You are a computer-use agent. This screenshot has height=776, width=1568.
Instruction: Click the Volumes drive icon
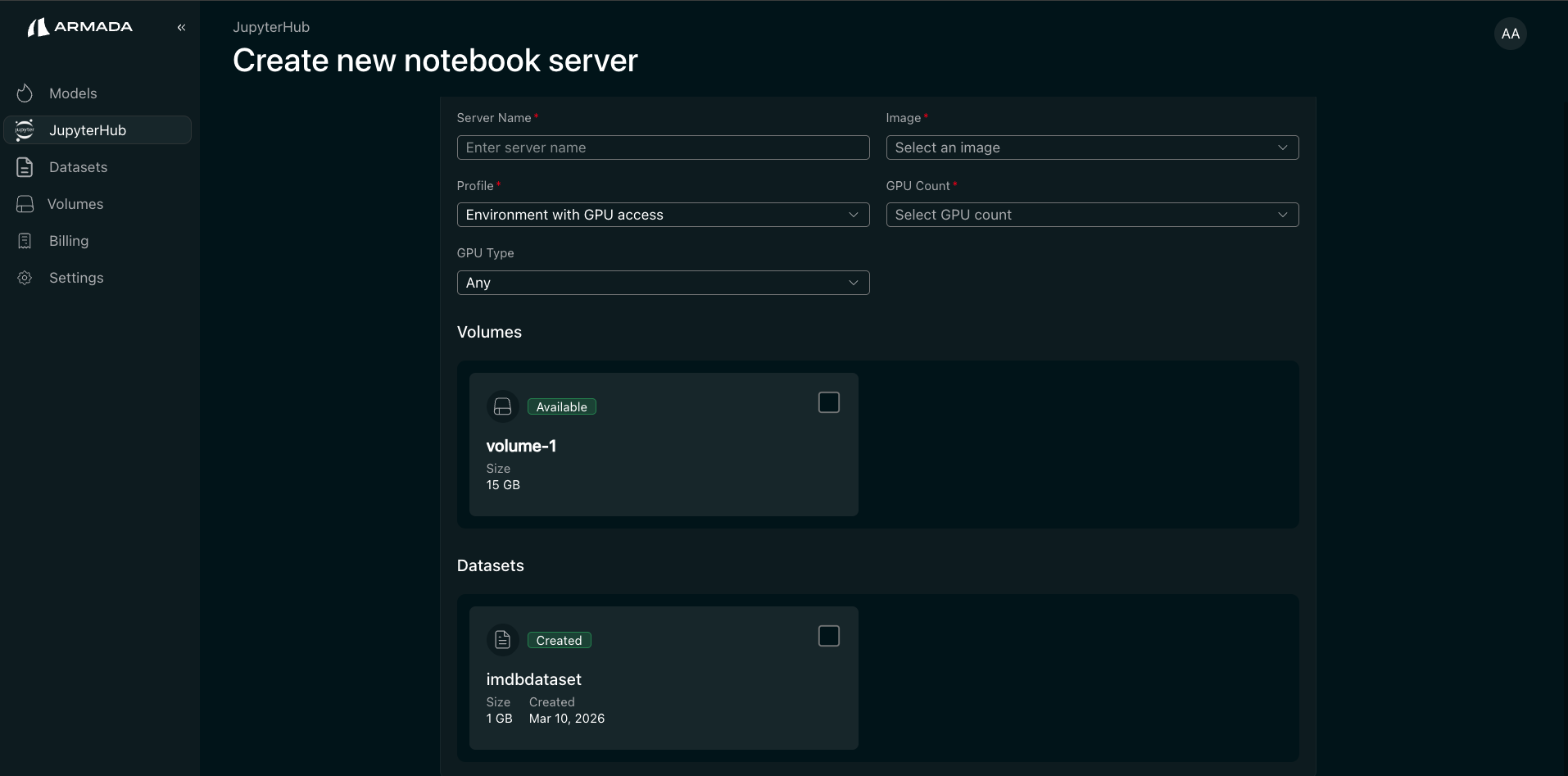(x=25, y=203)
